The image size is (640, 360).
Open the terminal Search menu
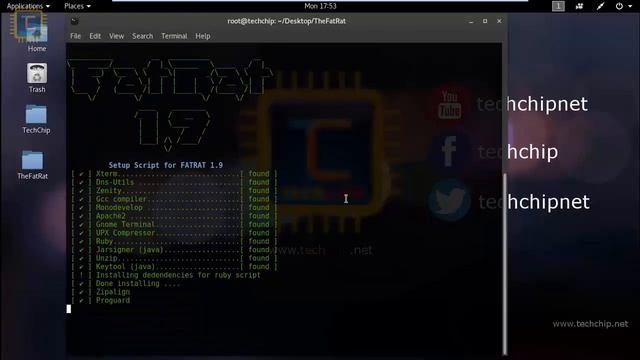coord(142,36)
